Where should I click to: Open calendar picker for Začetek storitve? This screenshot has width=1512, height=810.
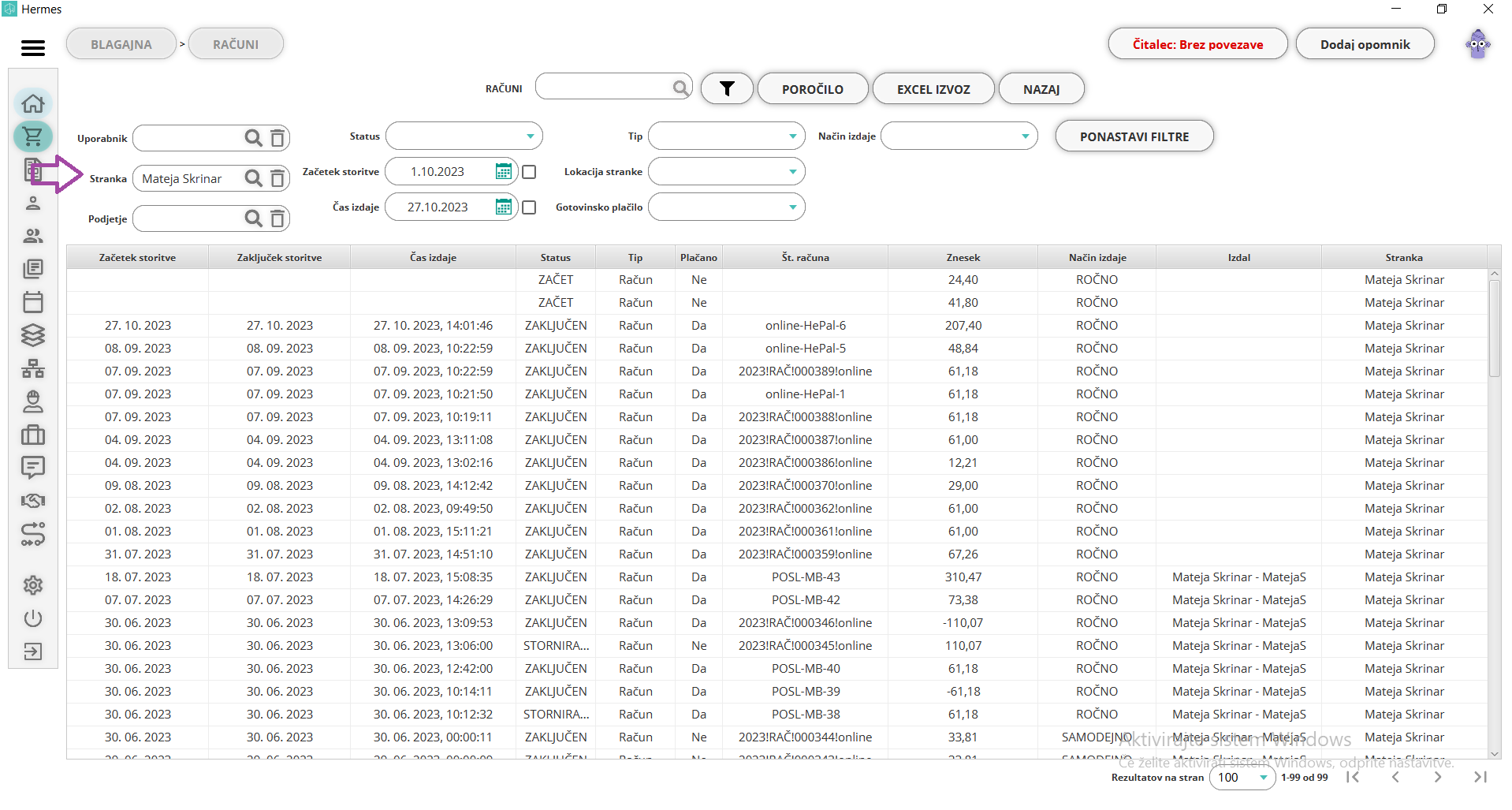click(503, 171)
